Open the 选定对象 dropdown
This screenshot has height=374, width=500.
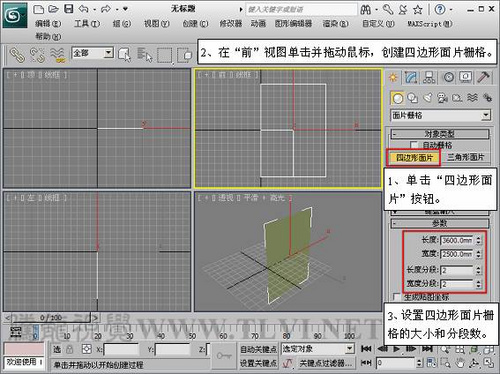[317, 349]
